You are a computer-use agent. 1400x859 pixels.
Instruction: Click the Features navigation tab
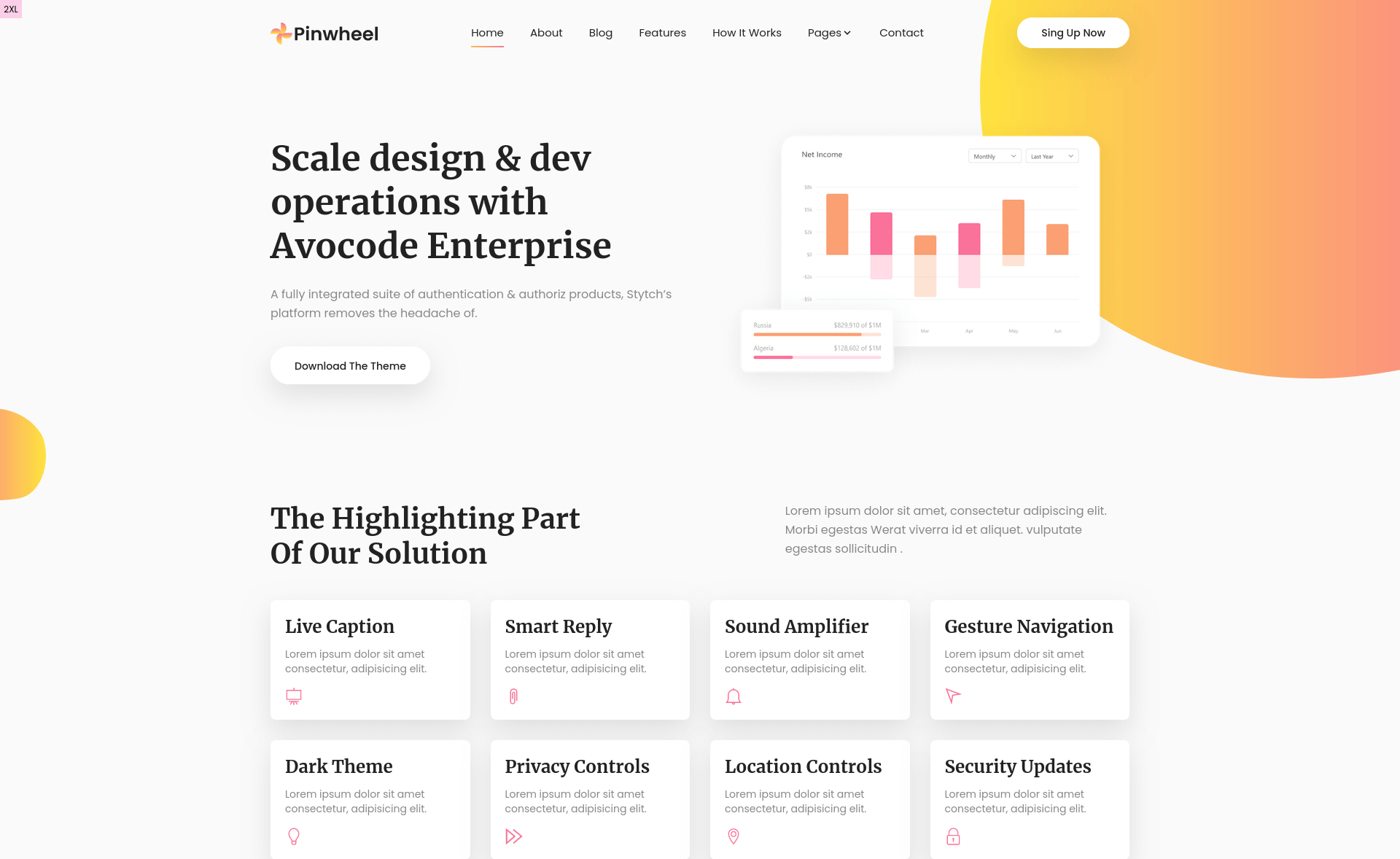[662, 33]
